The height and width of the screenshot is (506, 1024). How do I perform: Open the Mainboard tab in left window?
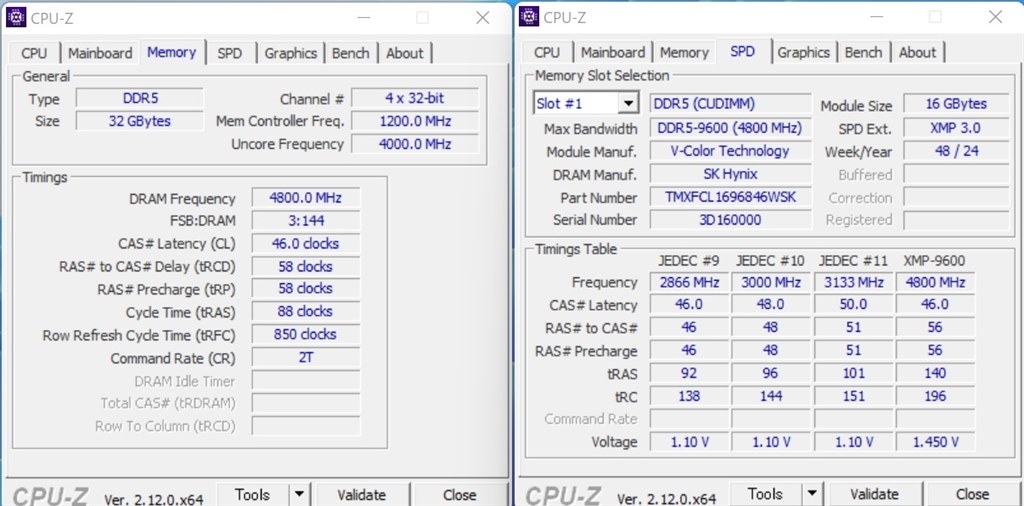click(100, 53)
